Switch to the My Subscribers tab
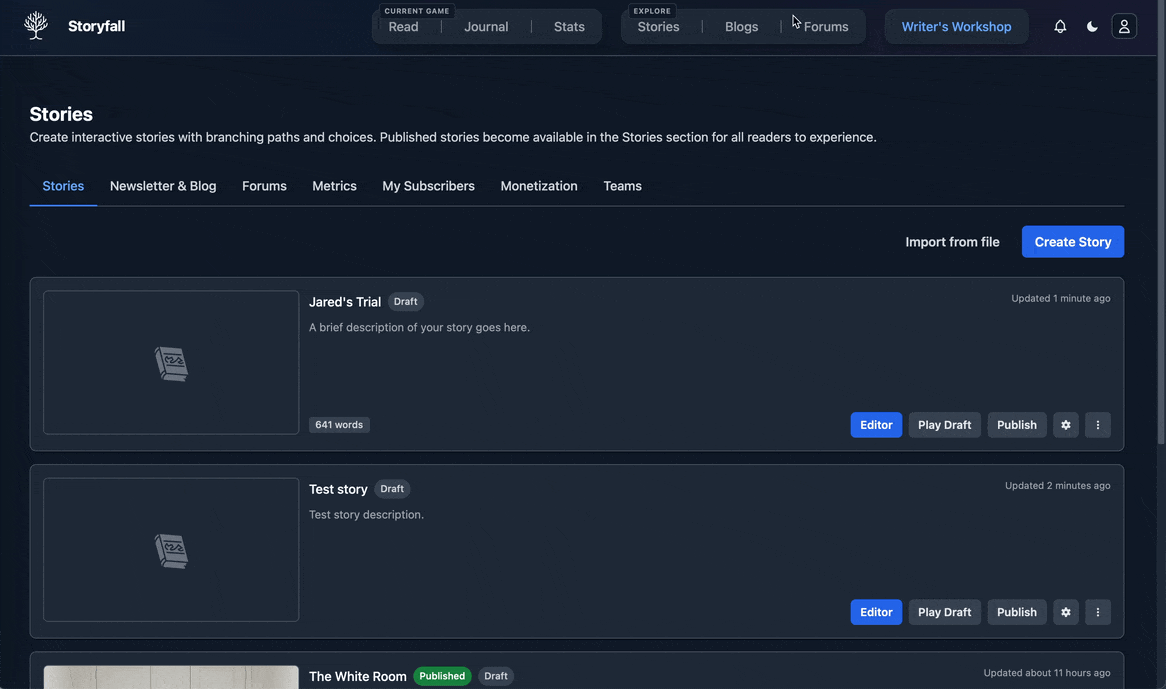Viewport: 1166px width, 689px height. (x=428, y=186)
